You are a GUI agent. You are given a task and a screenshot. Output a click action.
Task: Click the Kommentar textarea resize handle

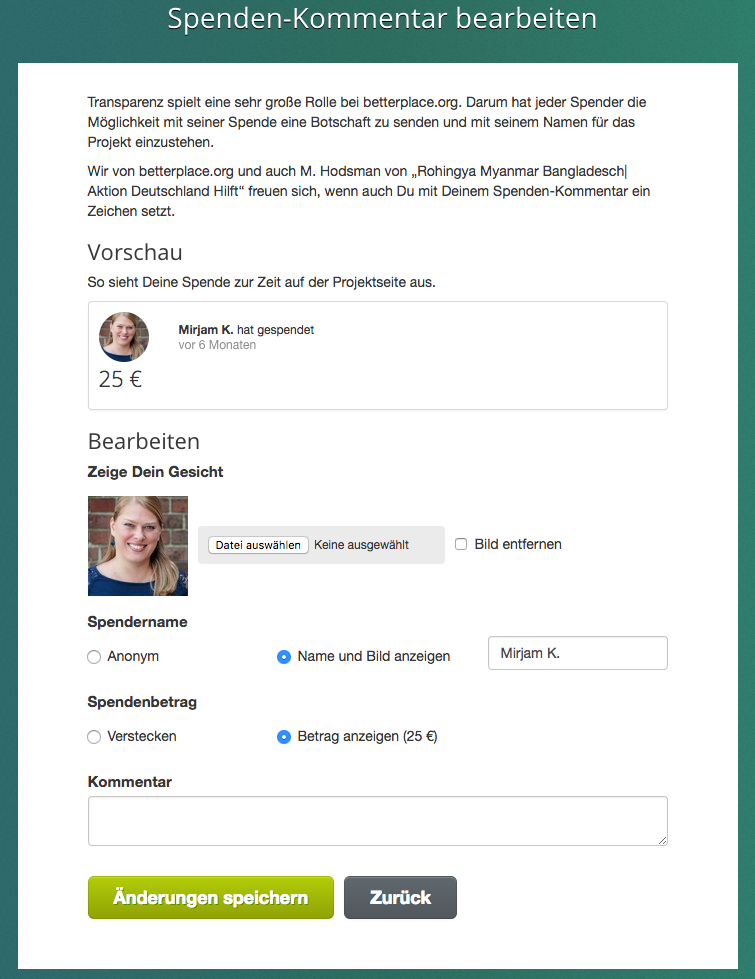coord(663,841)
